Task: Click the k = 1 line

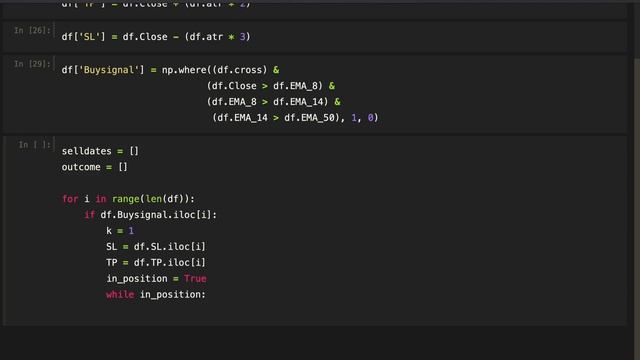Action: (x=120, y=231)
